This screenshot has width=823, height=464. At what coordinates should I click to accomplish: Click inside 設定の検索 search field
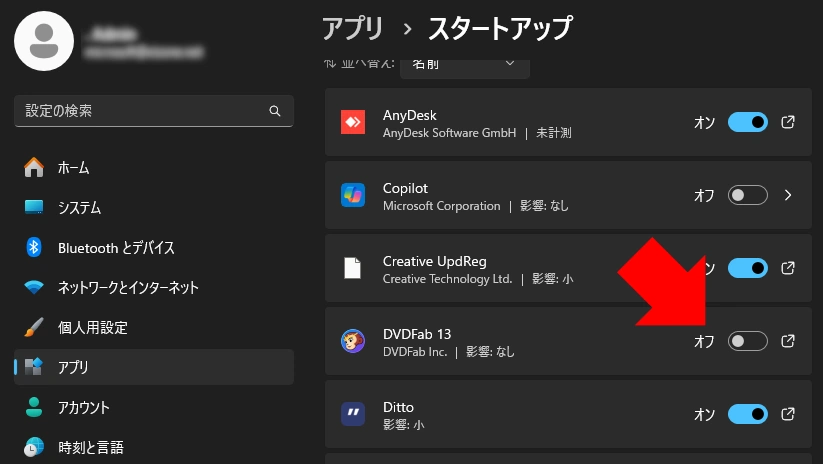coord(154,111)
